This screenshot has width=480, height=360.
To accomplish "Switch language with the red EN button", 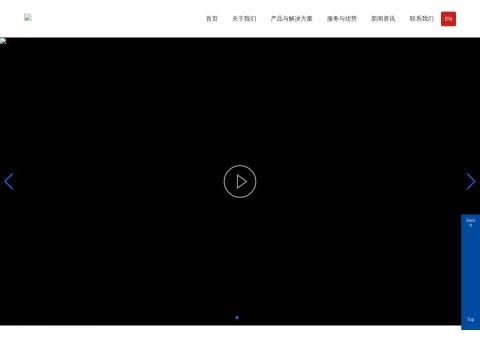I will 448,19.
